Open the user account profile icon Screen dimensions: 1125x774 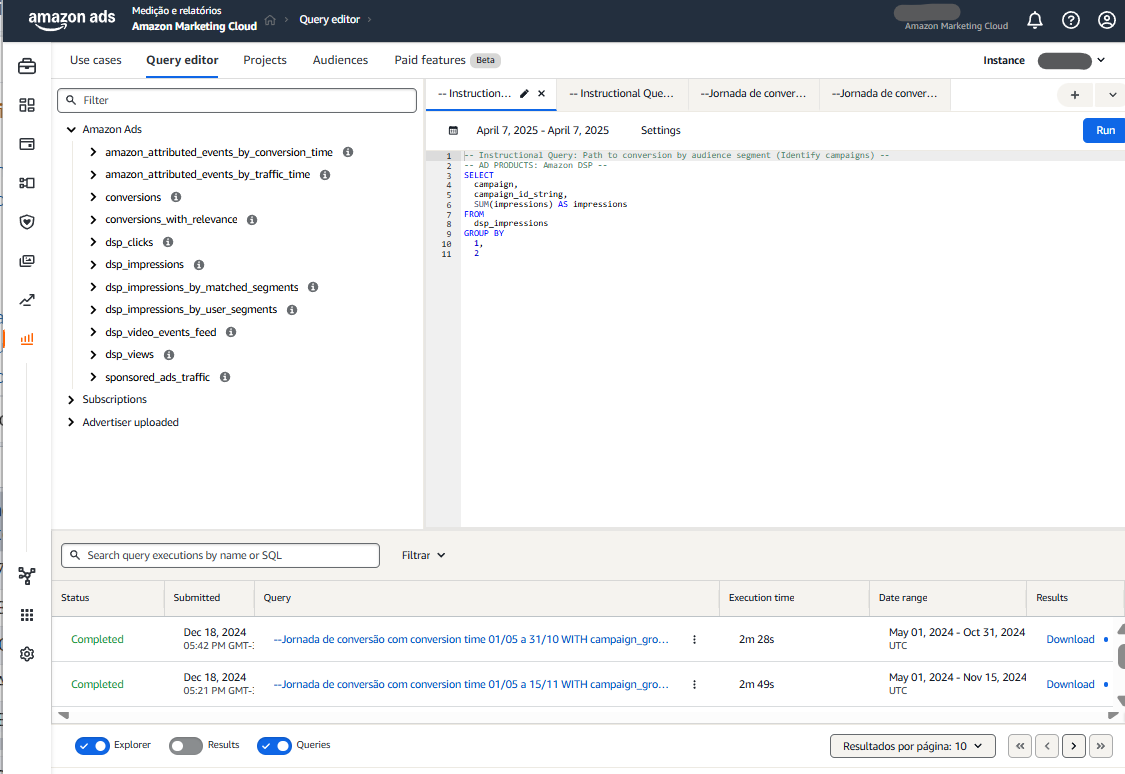[x=1106, y=20]
